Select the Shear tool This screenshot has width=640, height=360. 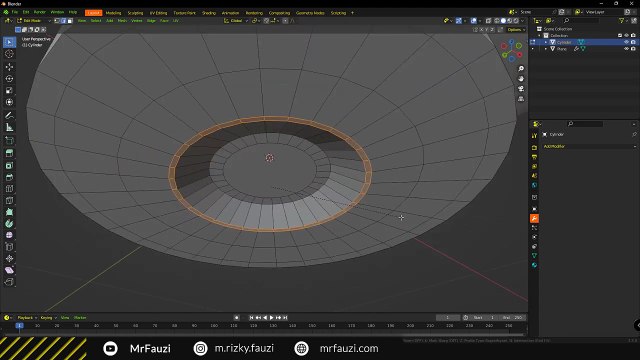(9, 270)
